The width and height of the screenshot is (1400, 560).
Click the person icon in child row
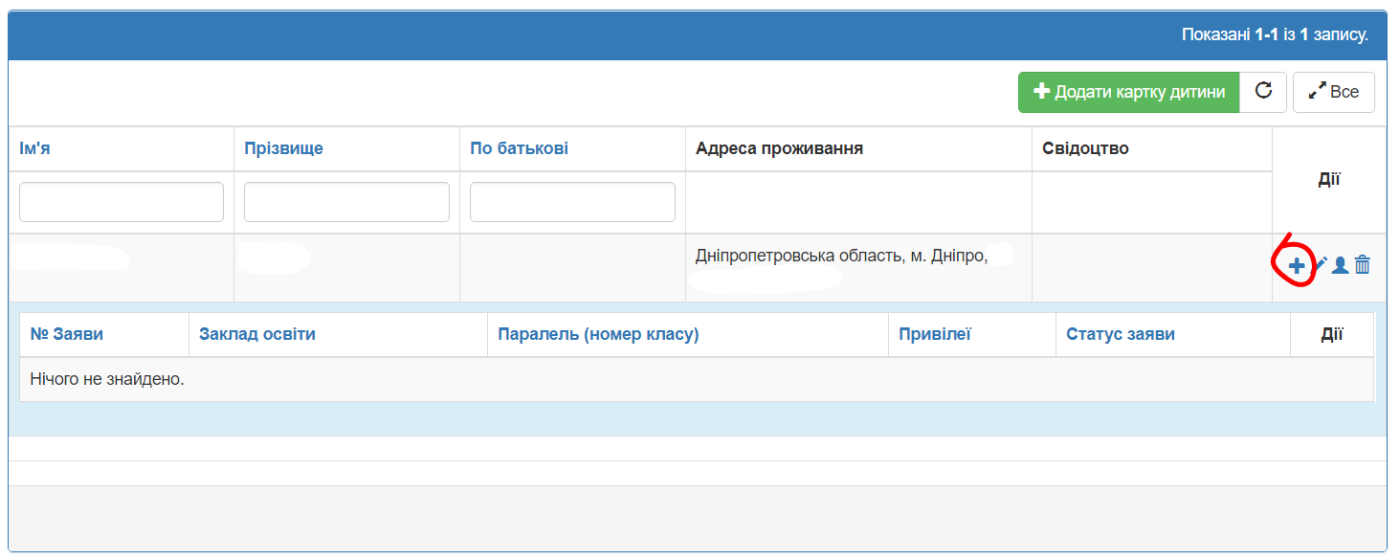point(1340,265)
